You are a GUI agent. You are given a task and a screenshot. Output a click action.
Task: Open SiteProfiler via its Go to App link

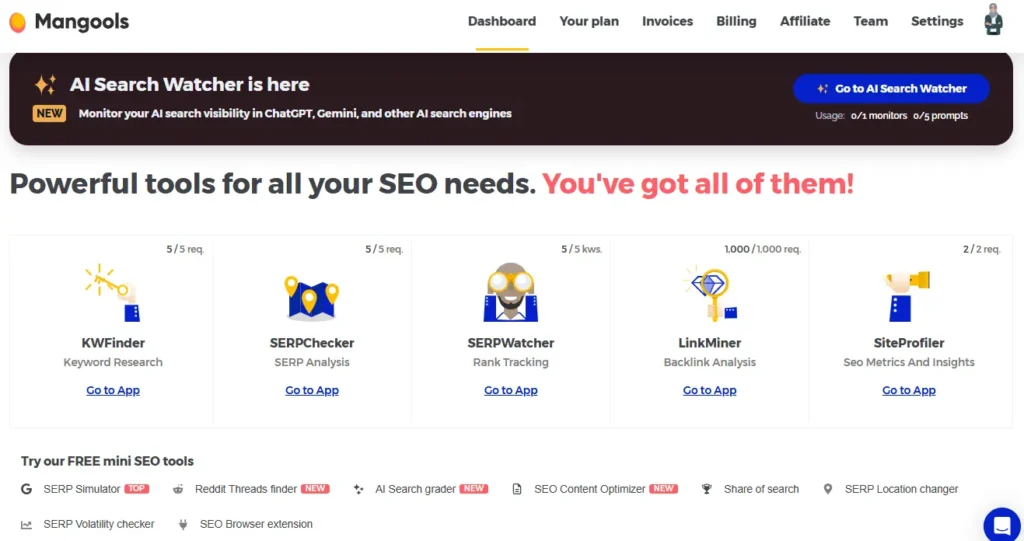tap(908, 390)
